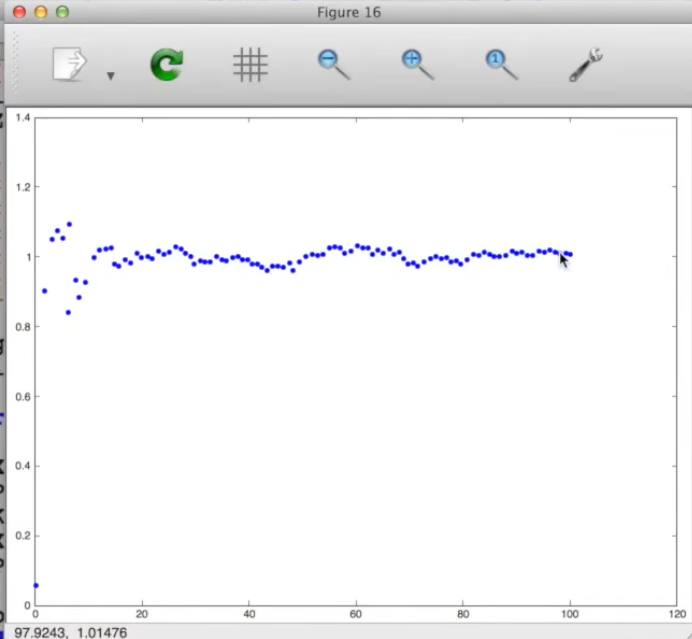
Task: Click the toolbar drag handle dots
Action: click(x=15, y=62)
